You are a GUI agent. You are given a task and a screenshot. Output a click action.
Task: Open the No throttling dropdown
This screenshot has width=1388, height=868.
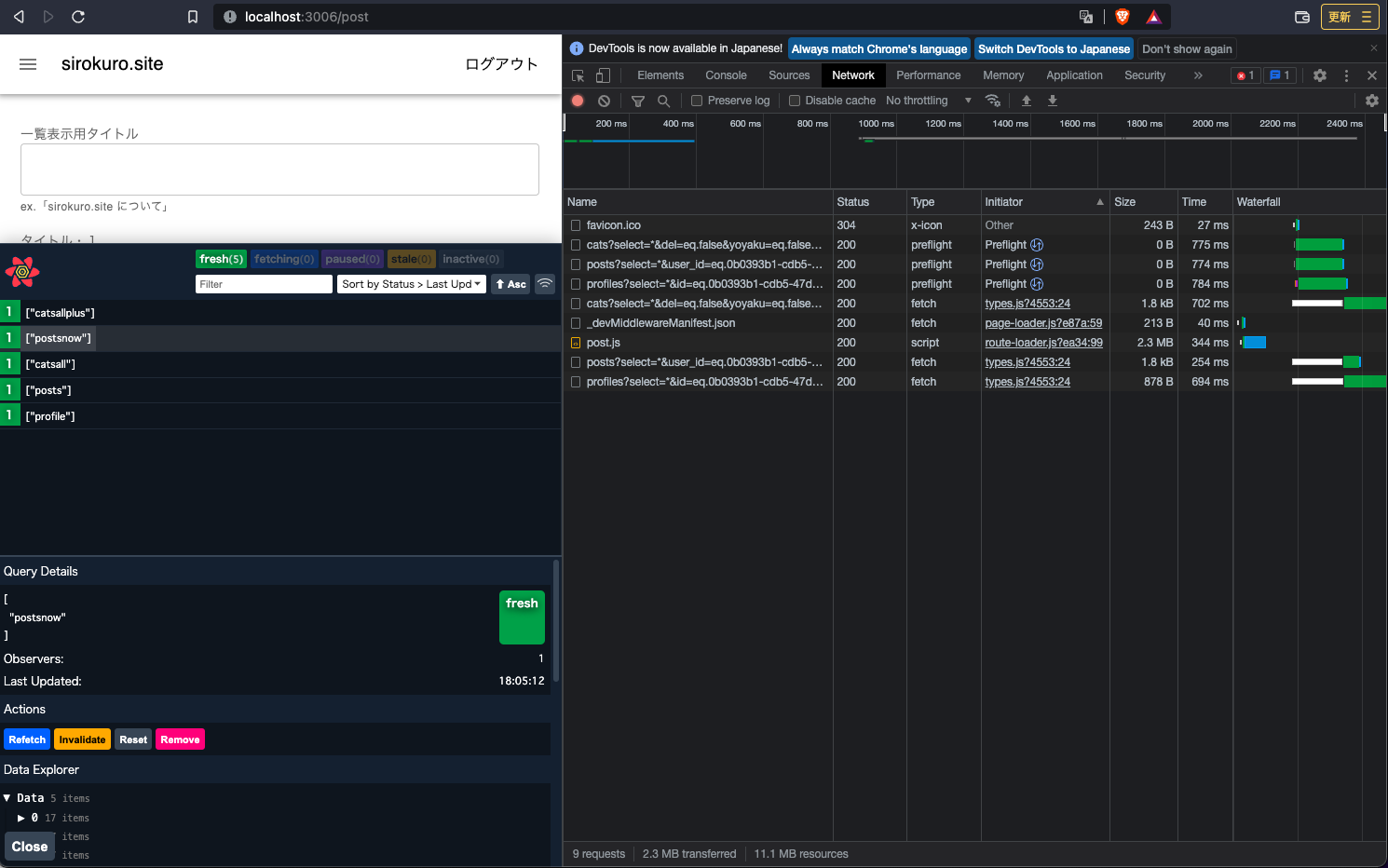tap(928, 101)
